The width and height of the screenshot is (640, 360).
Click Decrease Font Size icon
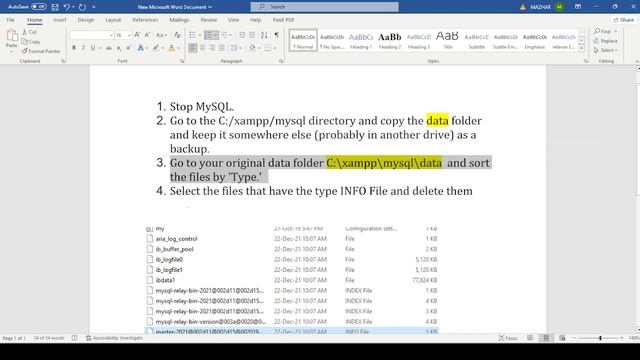147,35
